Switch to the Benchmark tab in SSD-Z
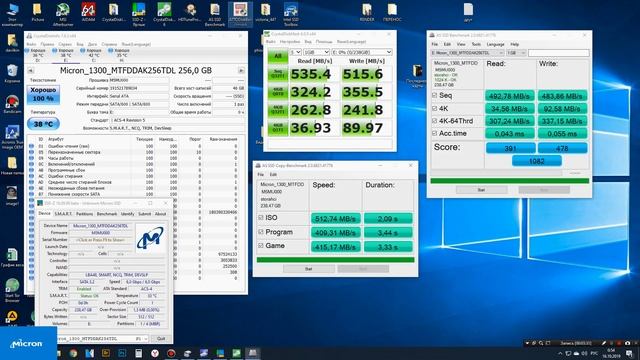This screenshot has height=360, width=640. coord(107,214)
